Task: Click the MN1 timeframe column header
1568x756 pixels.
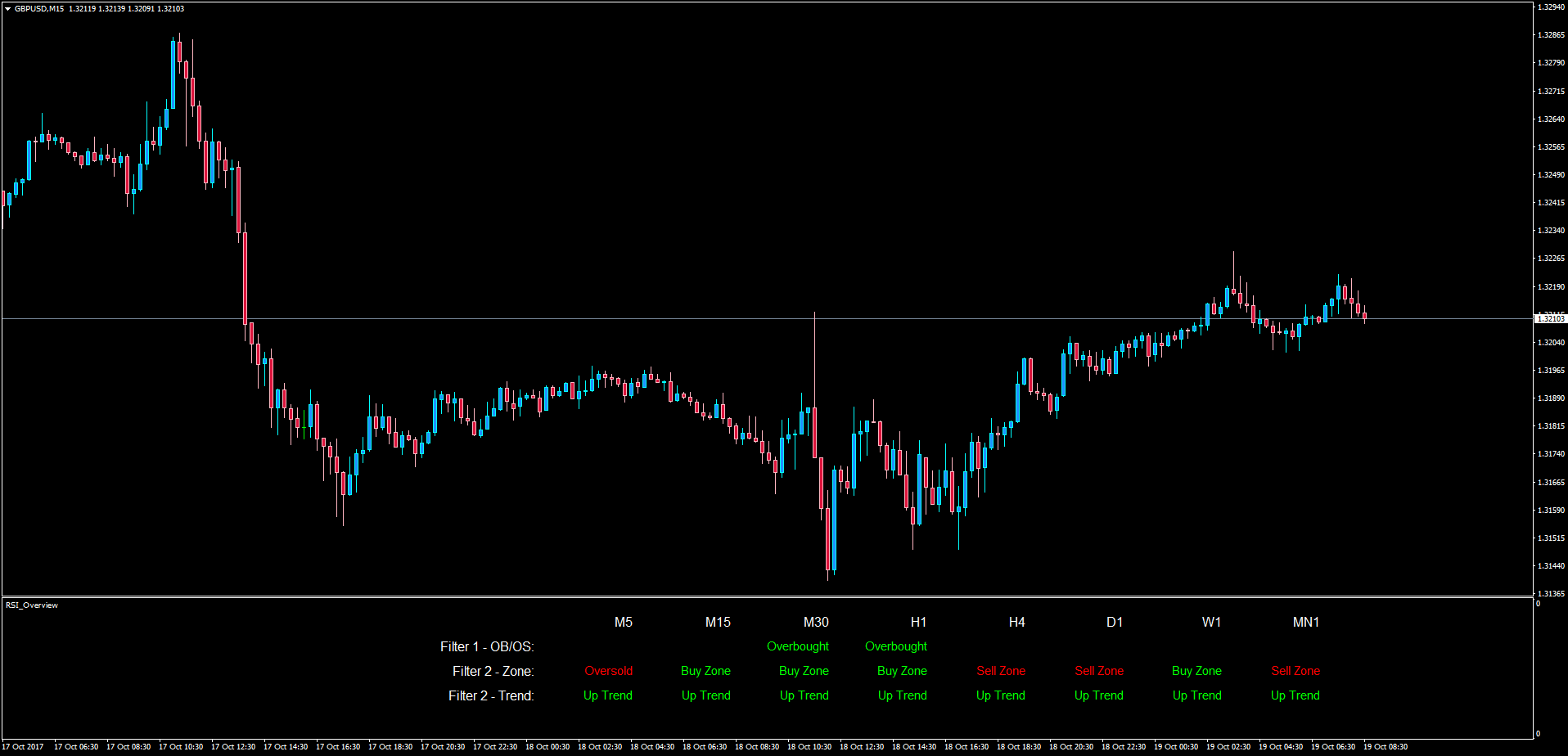Action: click(1306, 623)
